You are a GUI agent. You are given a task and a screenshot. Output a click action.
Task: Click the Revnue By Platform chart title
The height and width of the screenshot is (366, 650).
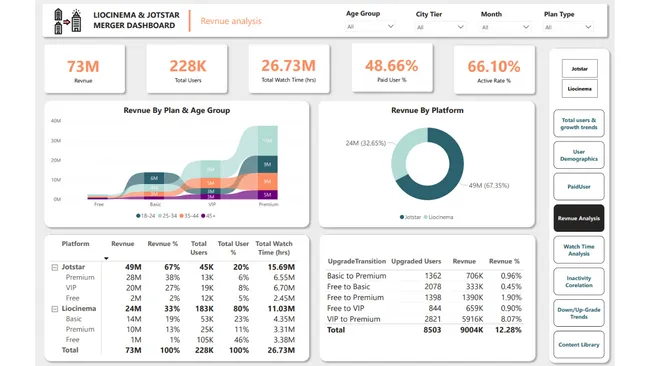click(x=427, y=110)
